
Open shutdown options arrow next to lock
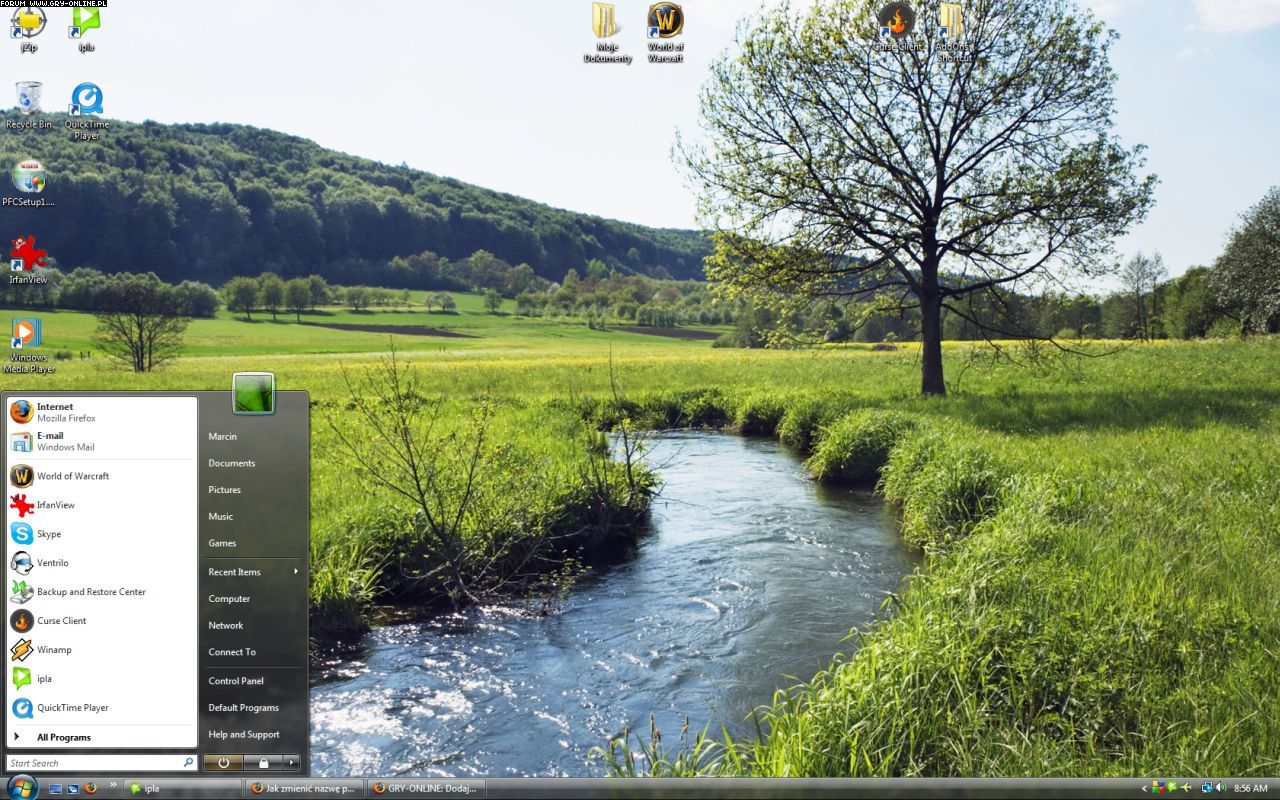291,762
